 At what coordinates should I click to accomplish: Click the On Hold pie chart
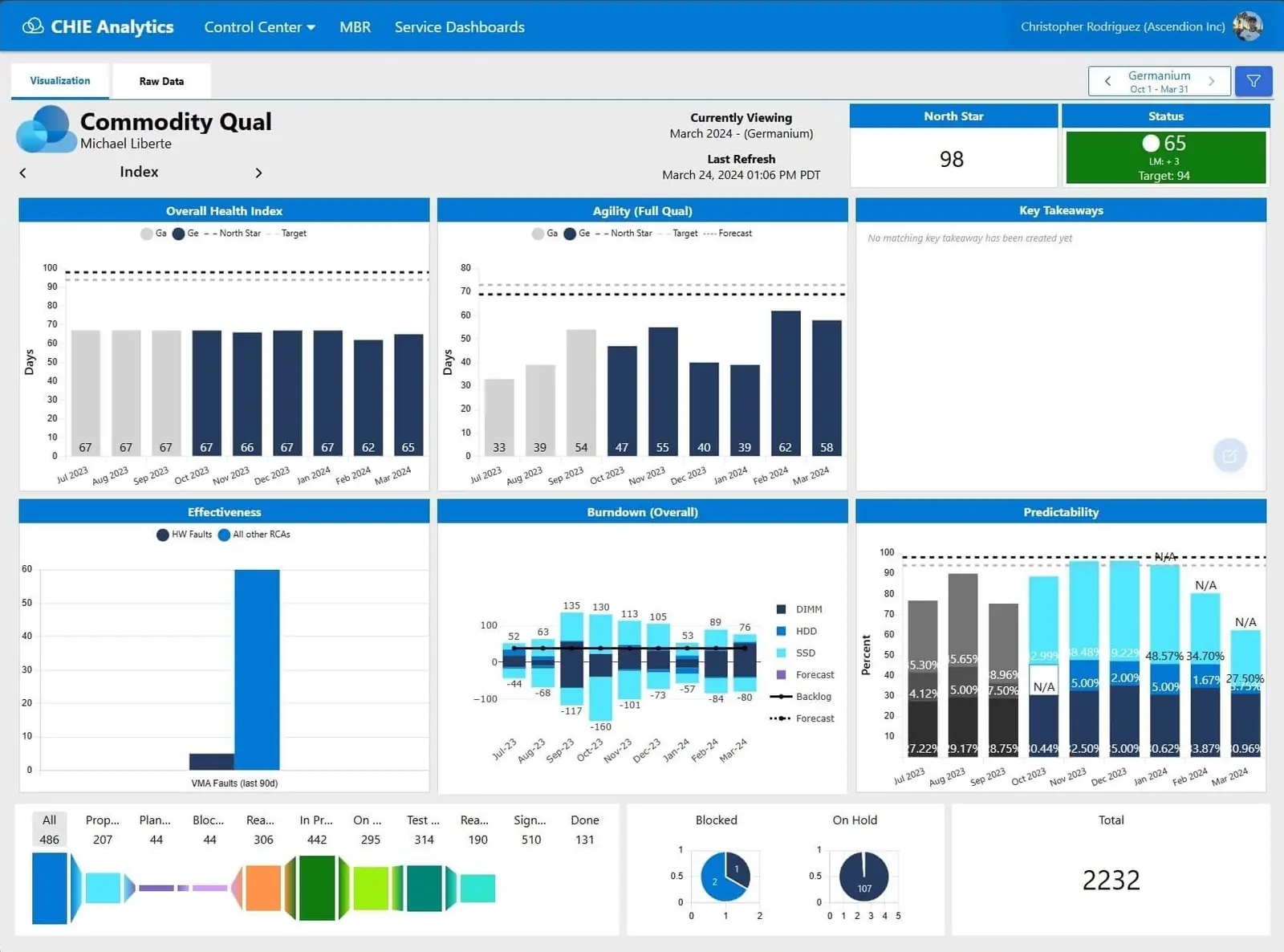[864, 877]
